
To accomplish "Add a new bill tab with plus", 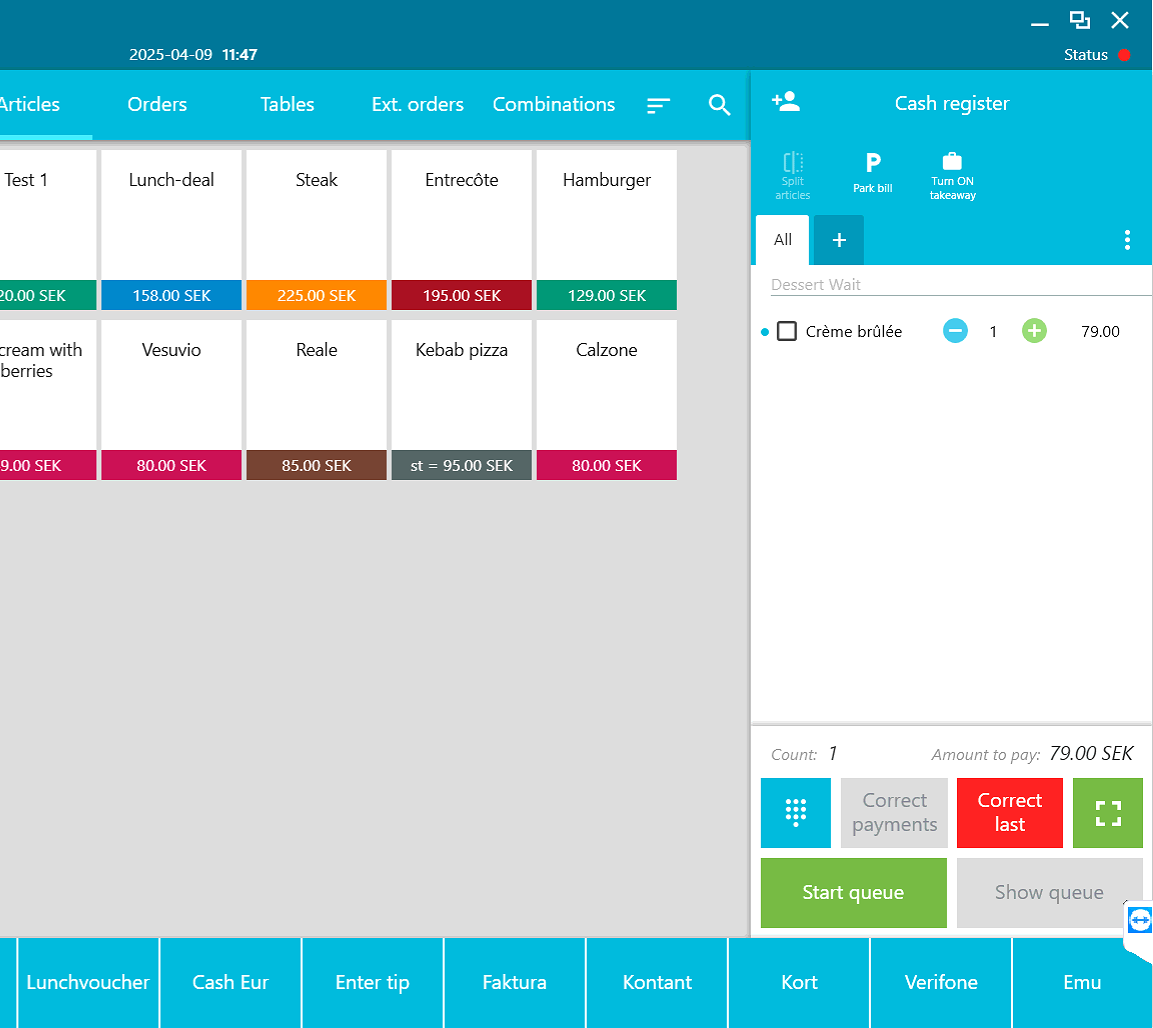I will pos(839,240).
